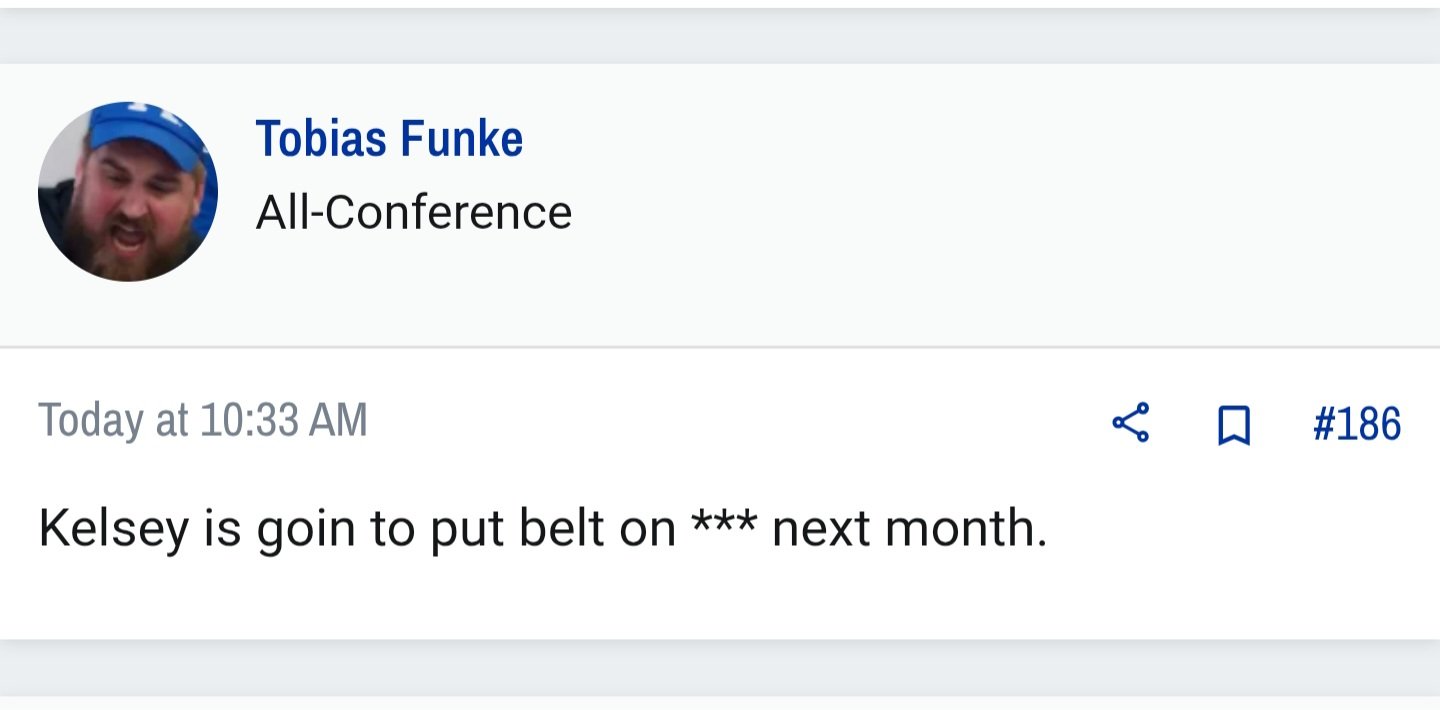Click the words next month in the post
This screenshot has height=710, width=1440.
(910, 529)
